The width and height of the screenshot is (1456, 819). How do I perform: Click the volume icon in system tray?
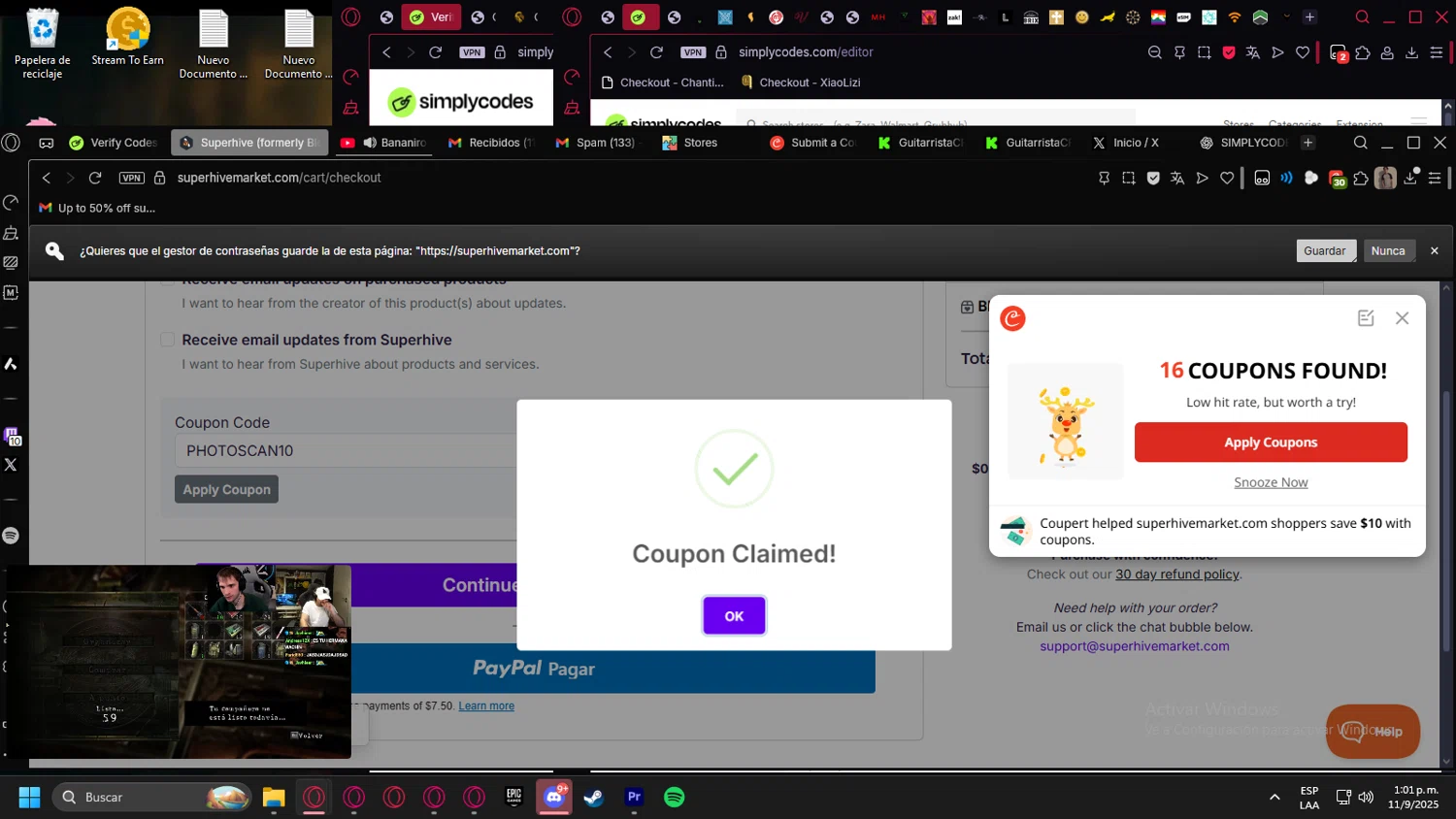(x=1366, y=797)
